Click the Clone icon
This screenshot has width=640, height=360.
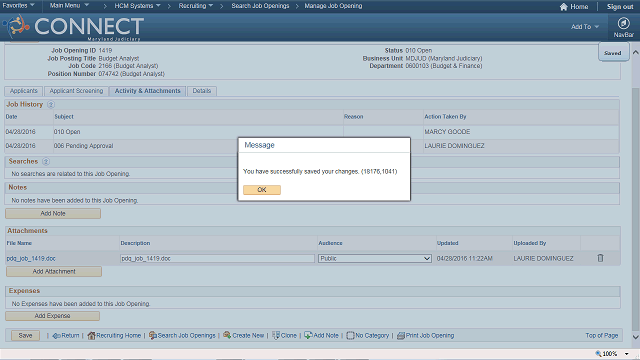pos(276,335)
